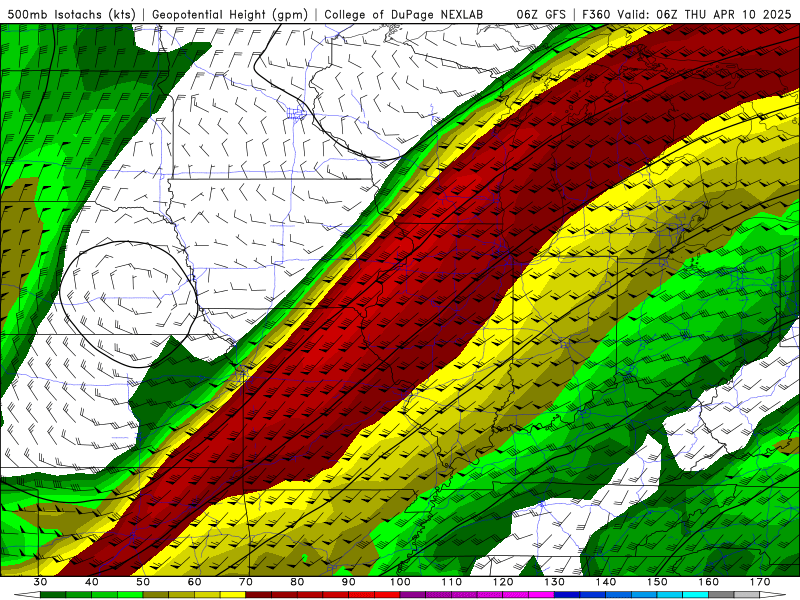Pick the bright lime green swatch ending at 50

point(130,595)
